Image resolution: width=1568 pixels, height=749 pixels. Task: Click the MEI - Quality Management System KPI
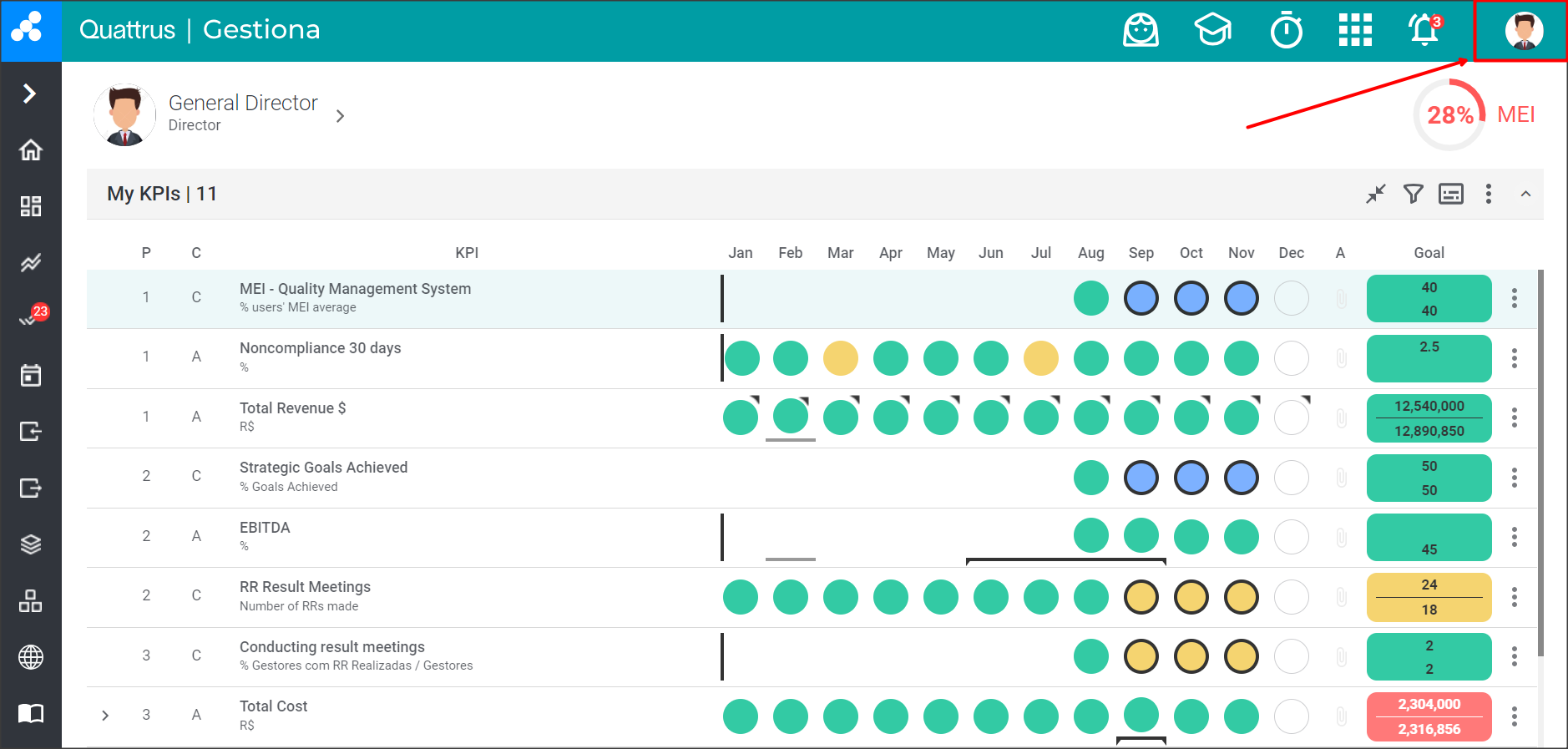pos(355,289)
